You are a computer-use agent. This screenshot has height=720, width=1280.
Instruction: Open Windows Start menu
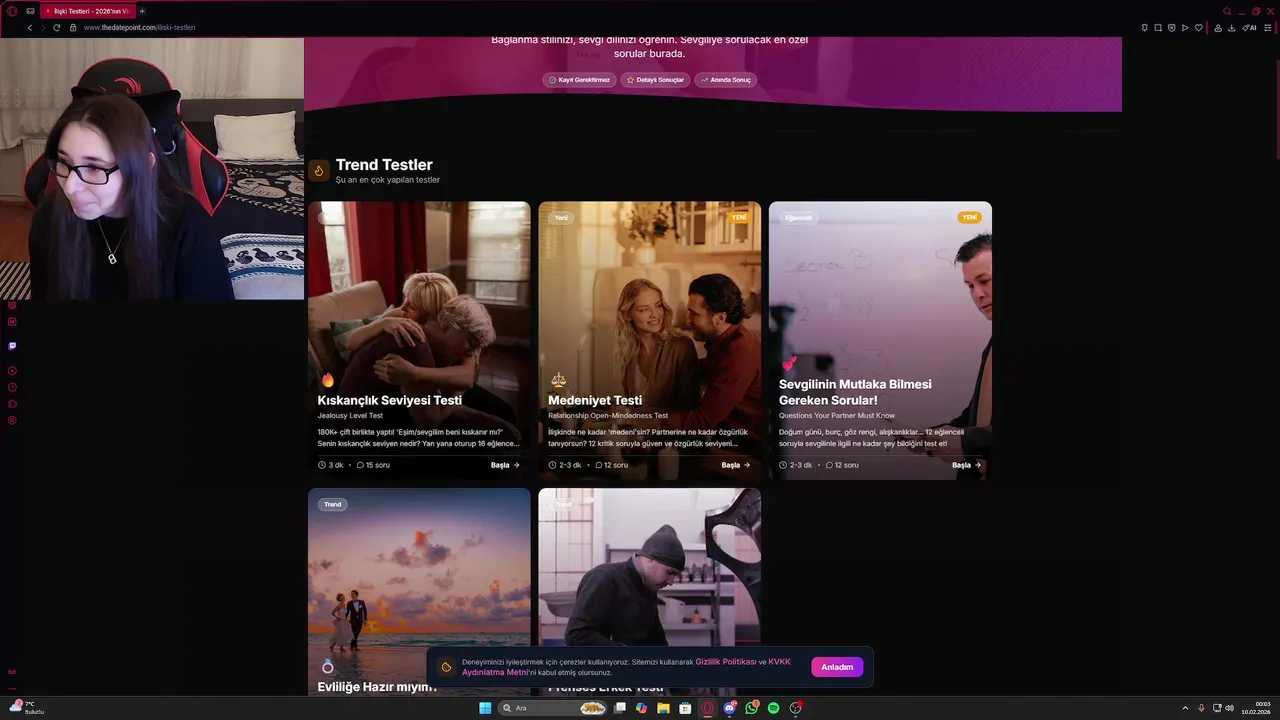tap(485, 708)
